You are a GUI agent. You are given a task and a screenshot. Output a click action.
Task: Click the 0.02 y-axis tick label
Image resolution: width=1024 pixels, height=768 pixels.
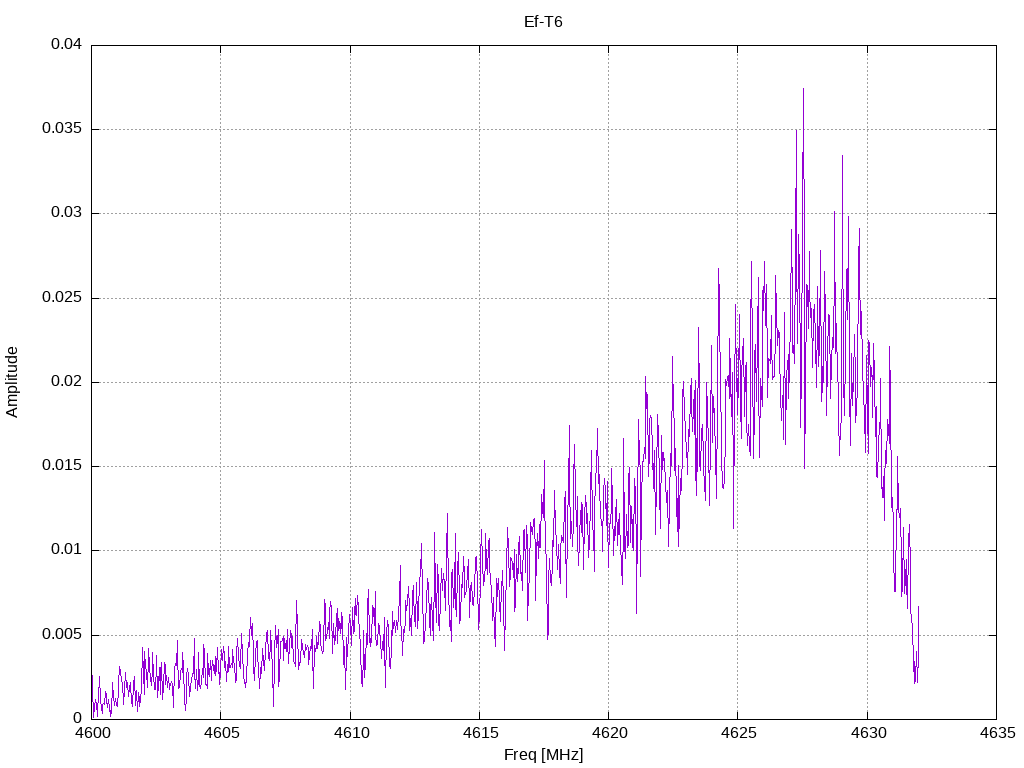[x=67, y=381]
